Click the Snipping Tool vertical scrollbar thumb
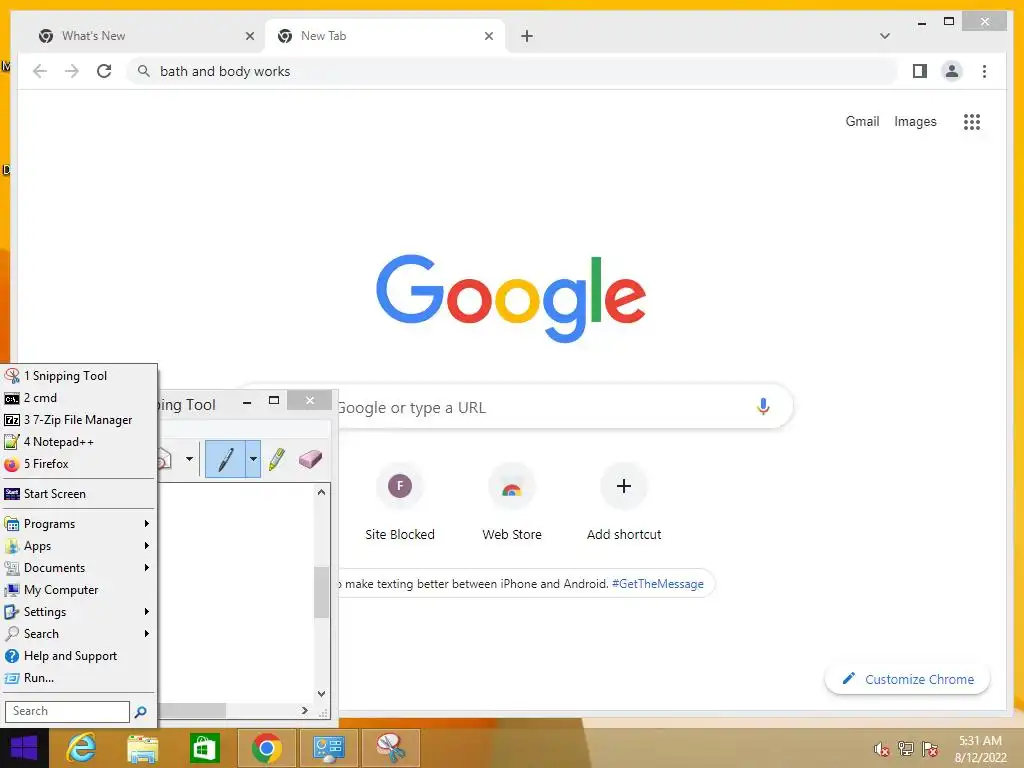The height and width of the screenshot is (768, 1024). (x=321, y=592)
